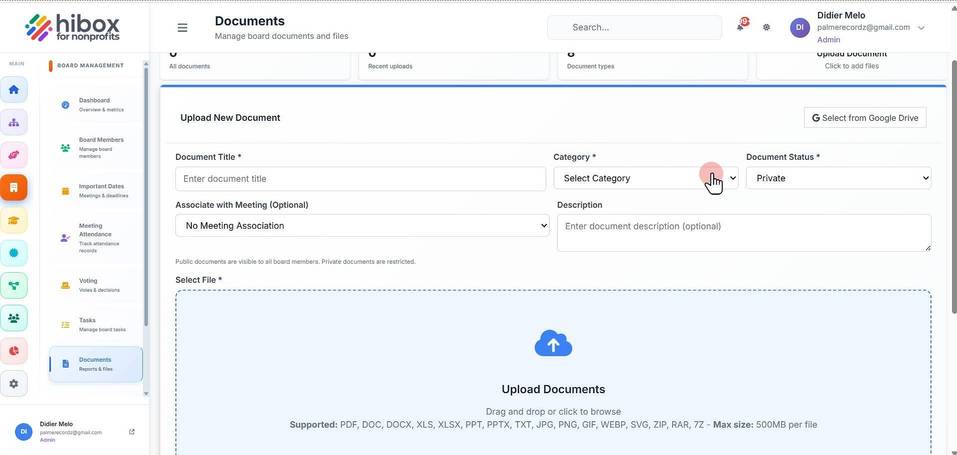Open the Document Status dropdown showing Private
This screenshot has height=455, width=957.
coord(839,178)
